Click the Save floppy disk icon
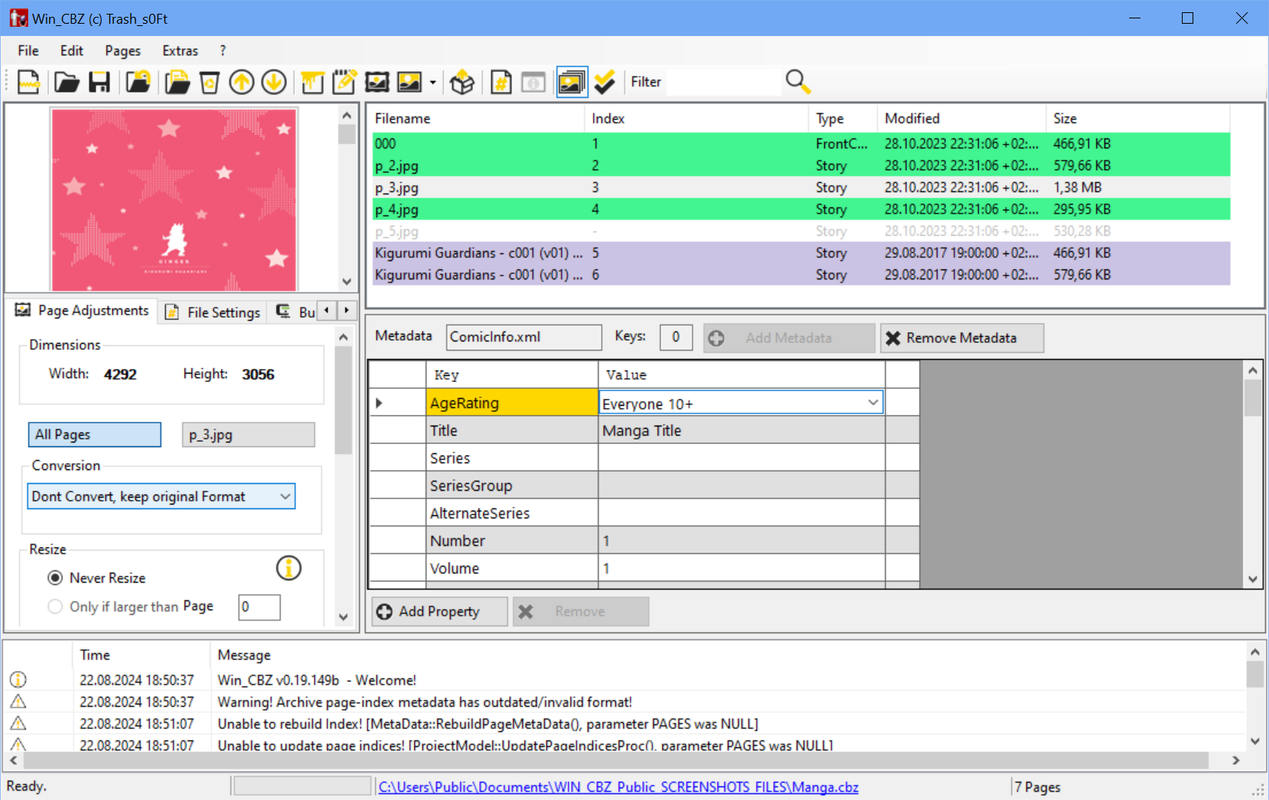Viewport: 1269px width, 800px height. pos(99,82)
